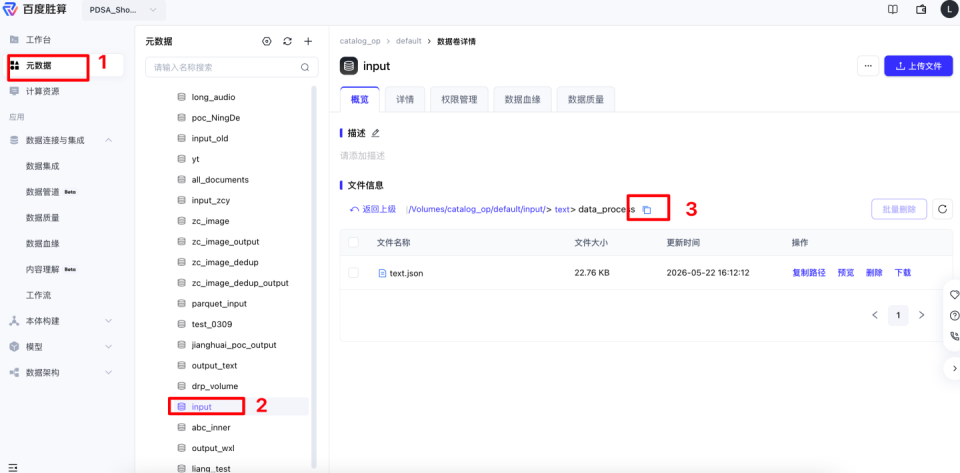Open 数据质量 in sidebar
Image resolution: width=960 pixels, height=473 pixels.
[42, 217]
